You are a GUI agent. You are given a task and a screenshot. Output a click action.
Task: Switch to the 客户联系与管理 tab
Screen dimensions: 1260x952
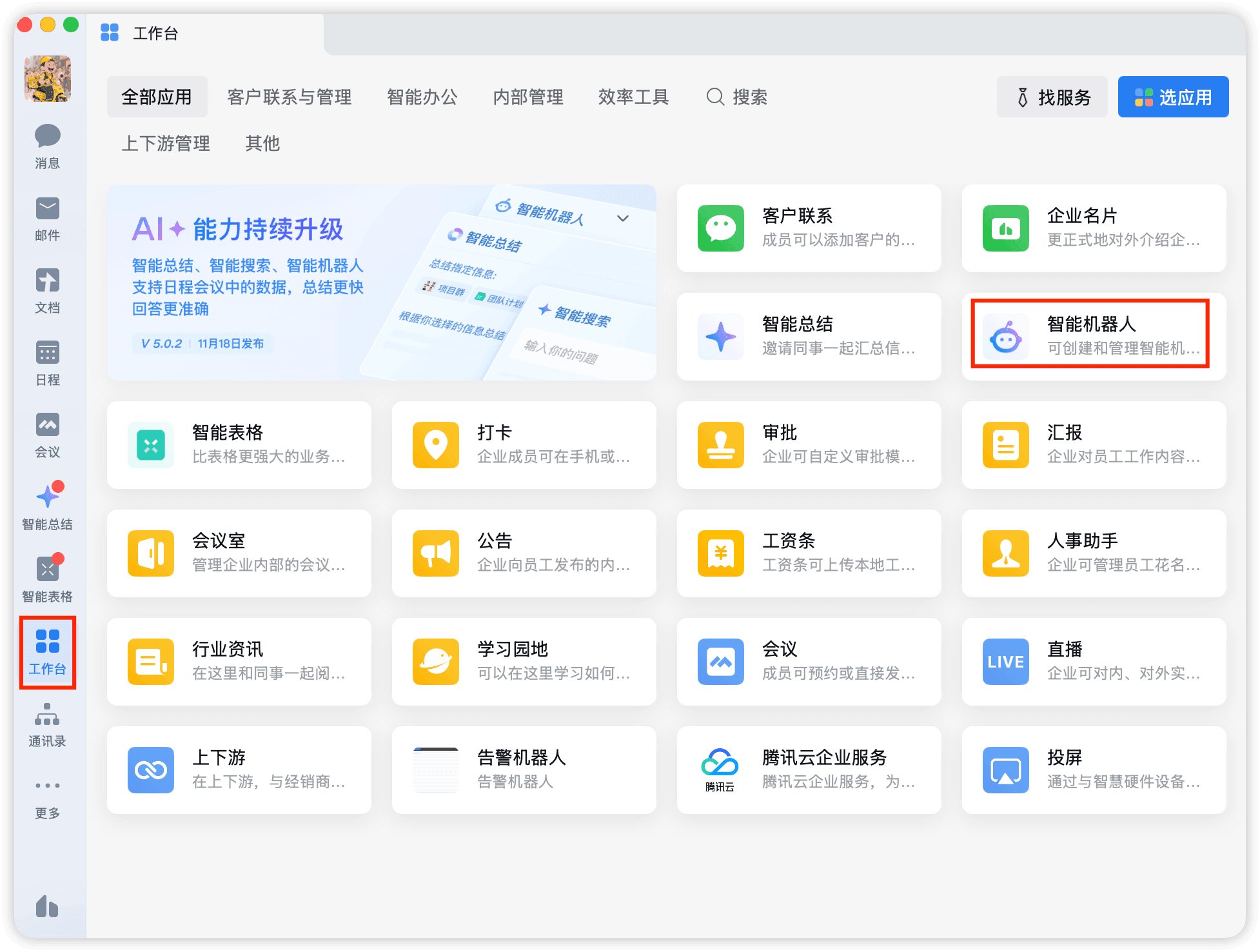pyautogui.click(x=289, y=97)
